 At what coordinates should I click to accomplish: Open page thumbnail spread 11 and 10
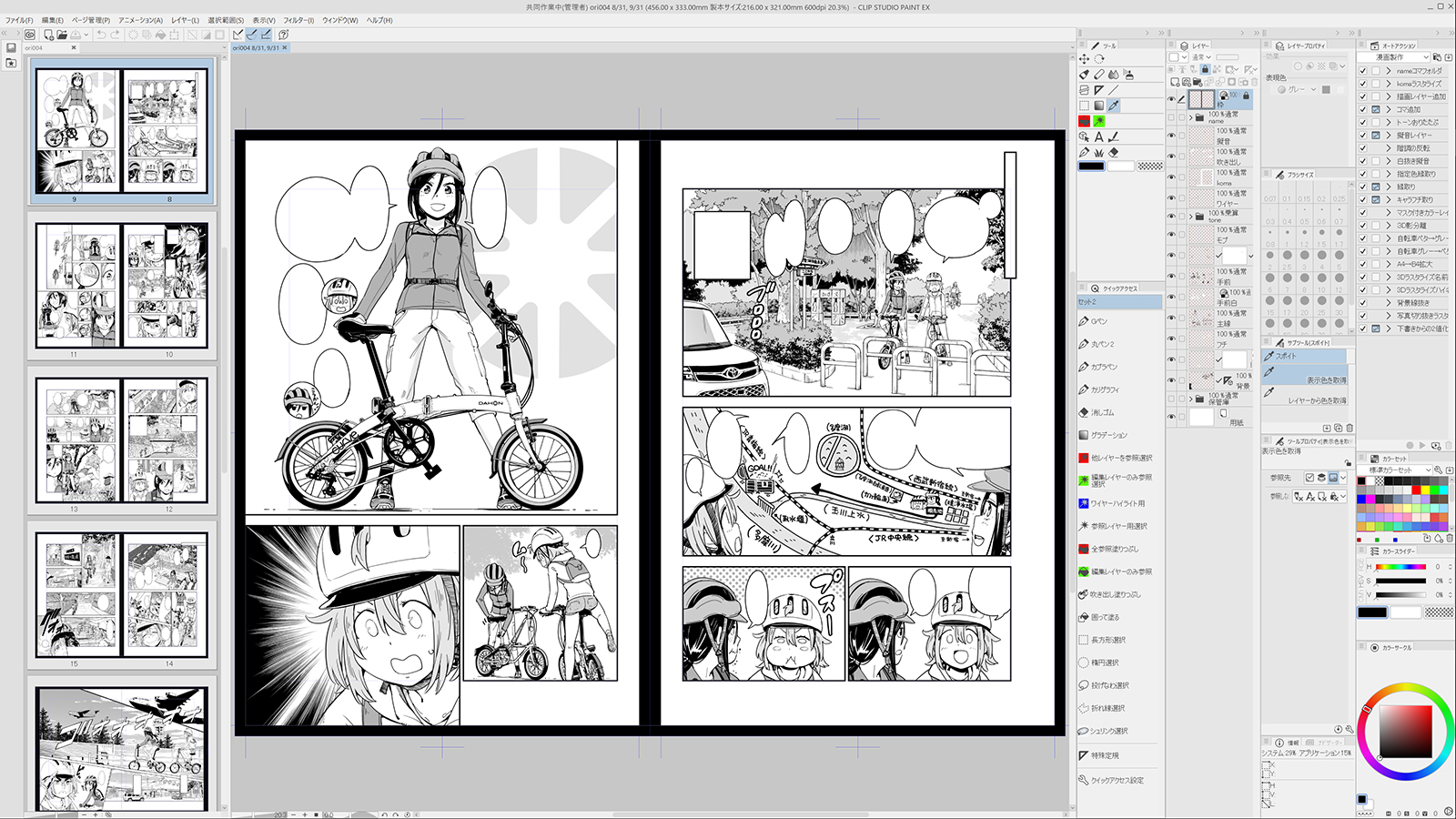(122, 286)
